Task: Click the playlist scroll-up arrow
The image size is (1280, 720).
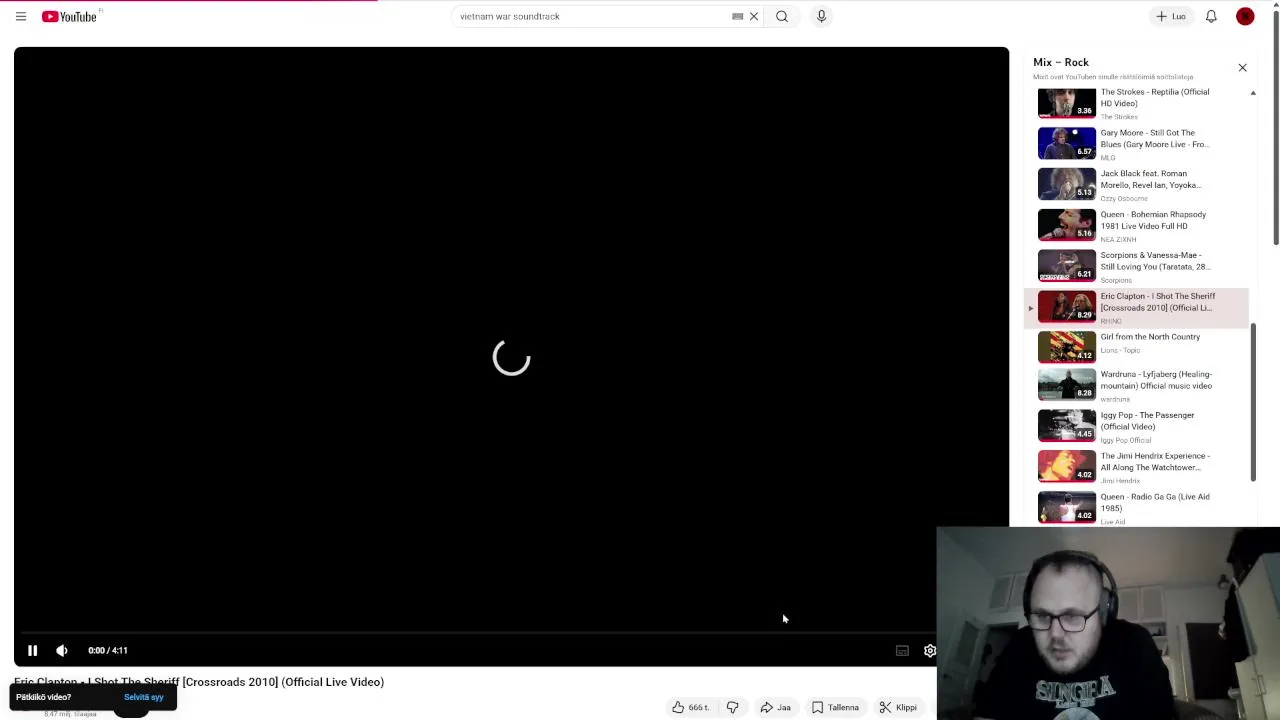Action: click(x=1253, y=93)
